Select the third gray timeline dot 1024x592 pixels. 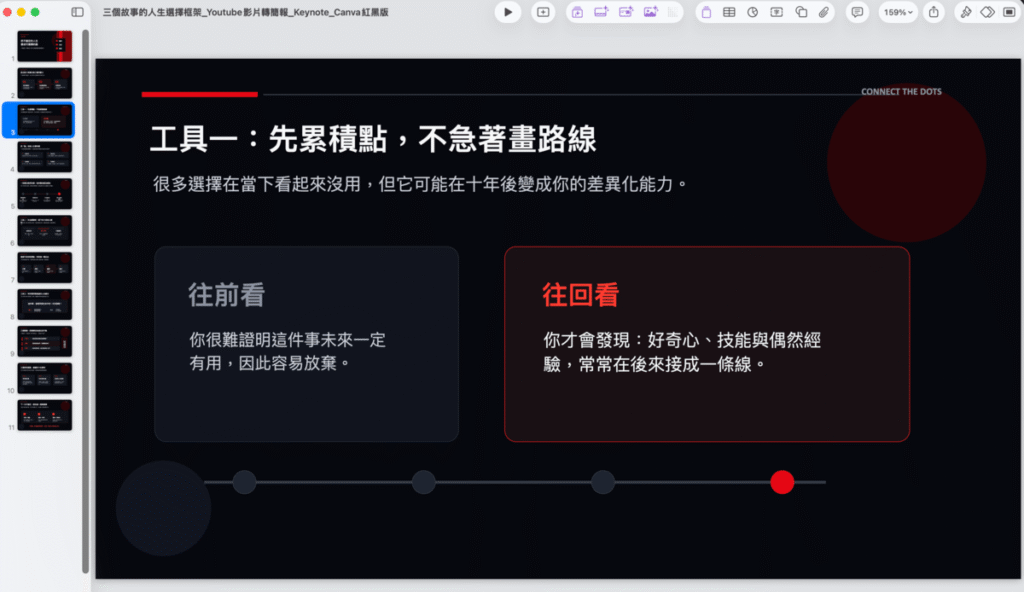[x=602, y=482]
